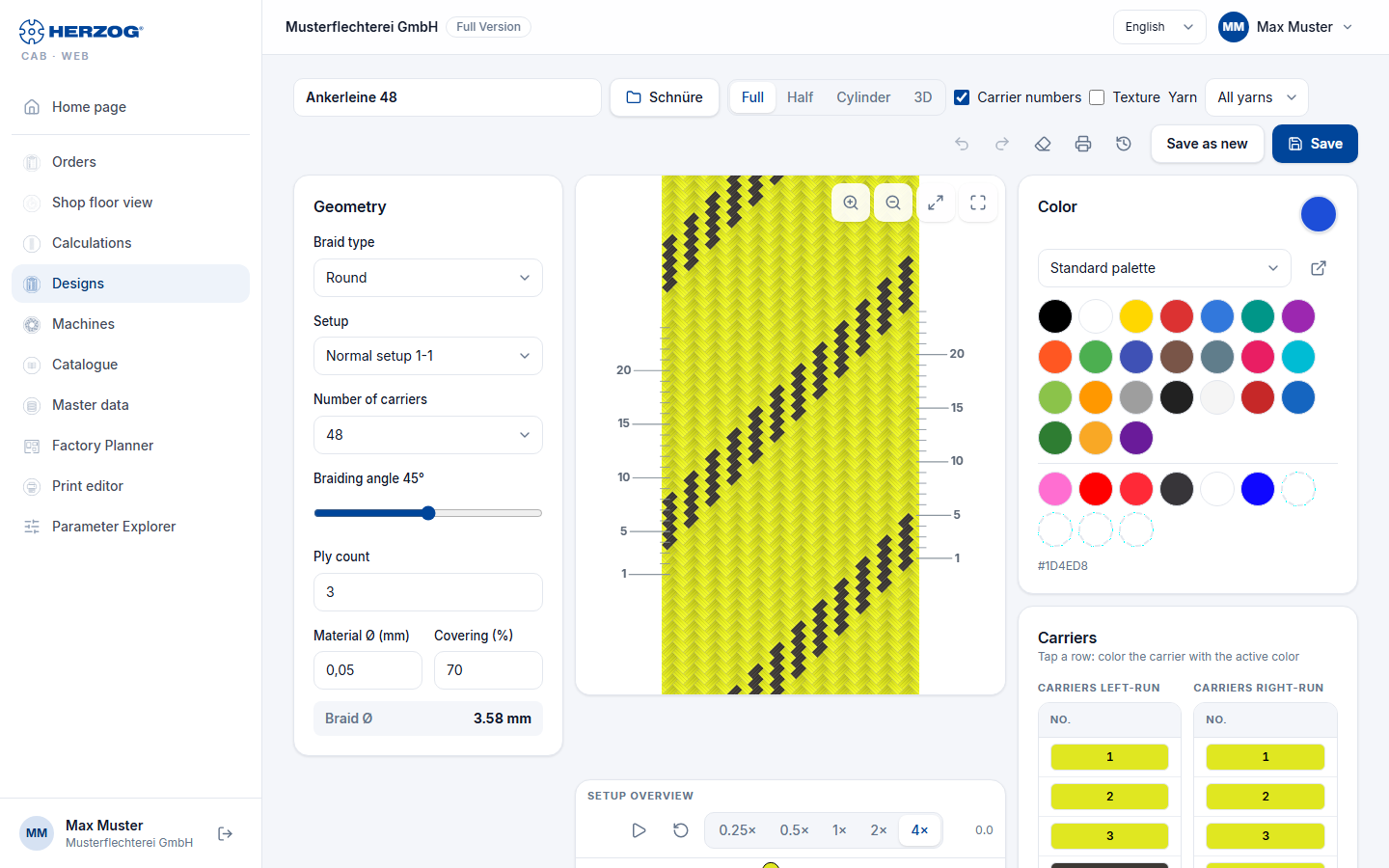This screenshot has width=1389, height=868.
Task: Open the Shop floor view page
Action: (x=130, y=203)
